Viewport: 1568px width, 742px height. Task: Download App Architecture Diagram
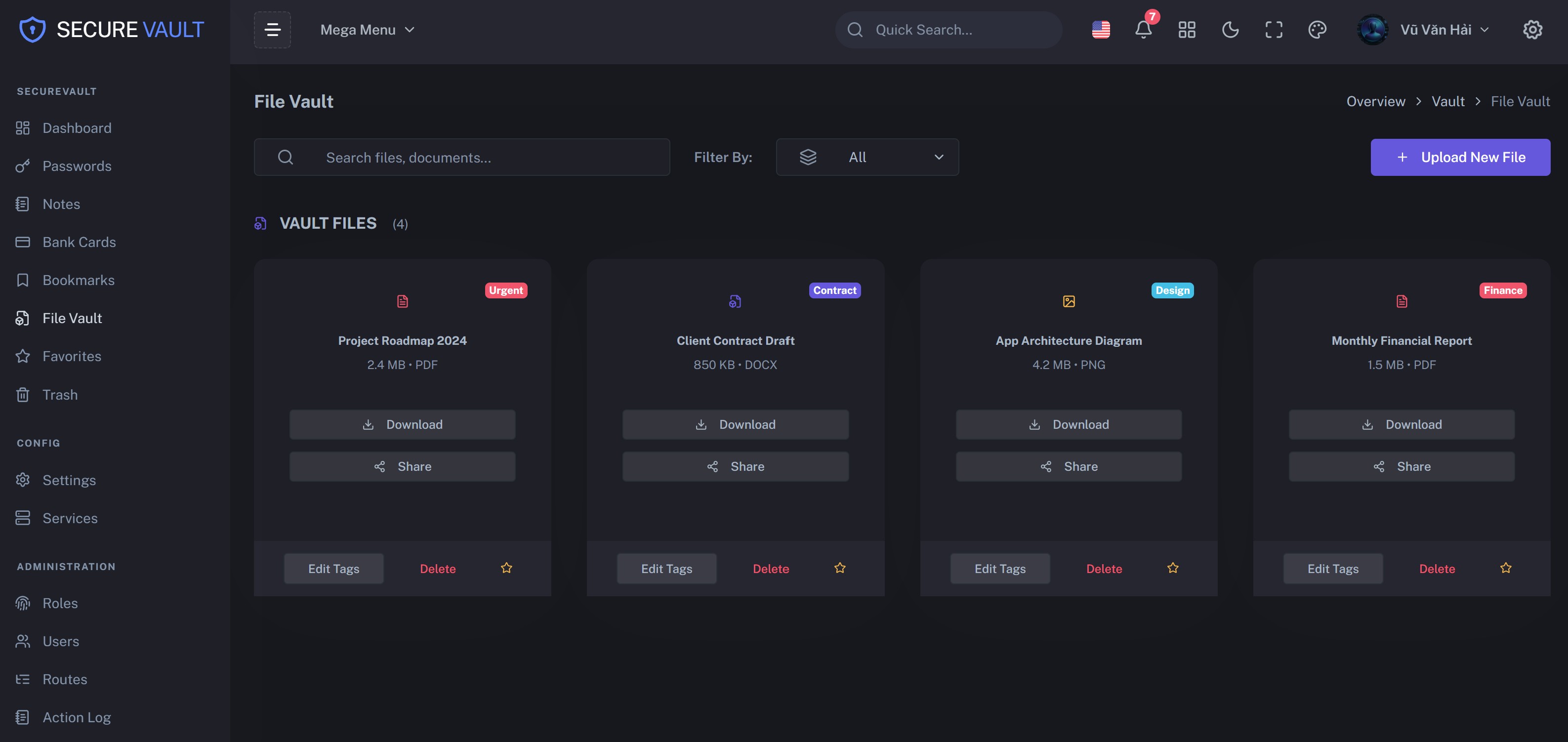point(1068,424)
